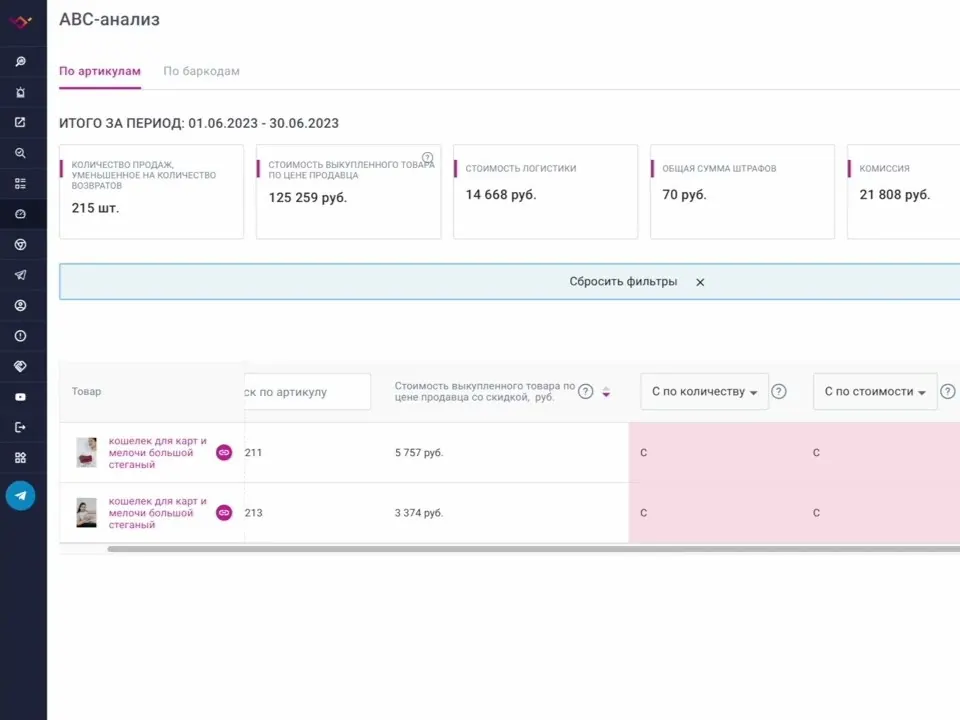This screenshot has height=720, width=960.
Task: Open 'С по стоимости' dropdown
Action: pyautogui.click(x=875, y=391)
